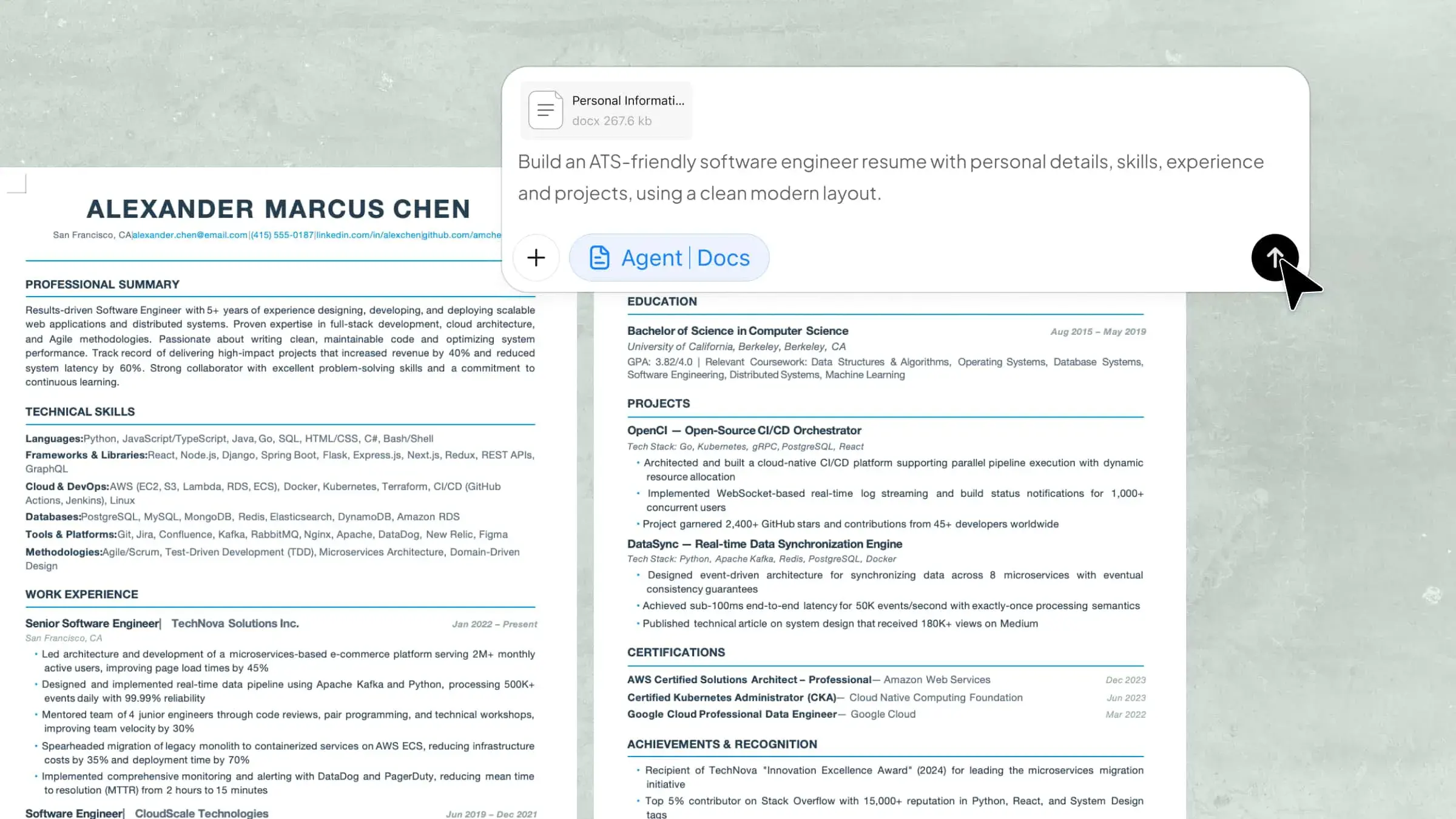Click the Education section heading
Image resolution: width=1456 pixels, height=819 pixels.
662,302
